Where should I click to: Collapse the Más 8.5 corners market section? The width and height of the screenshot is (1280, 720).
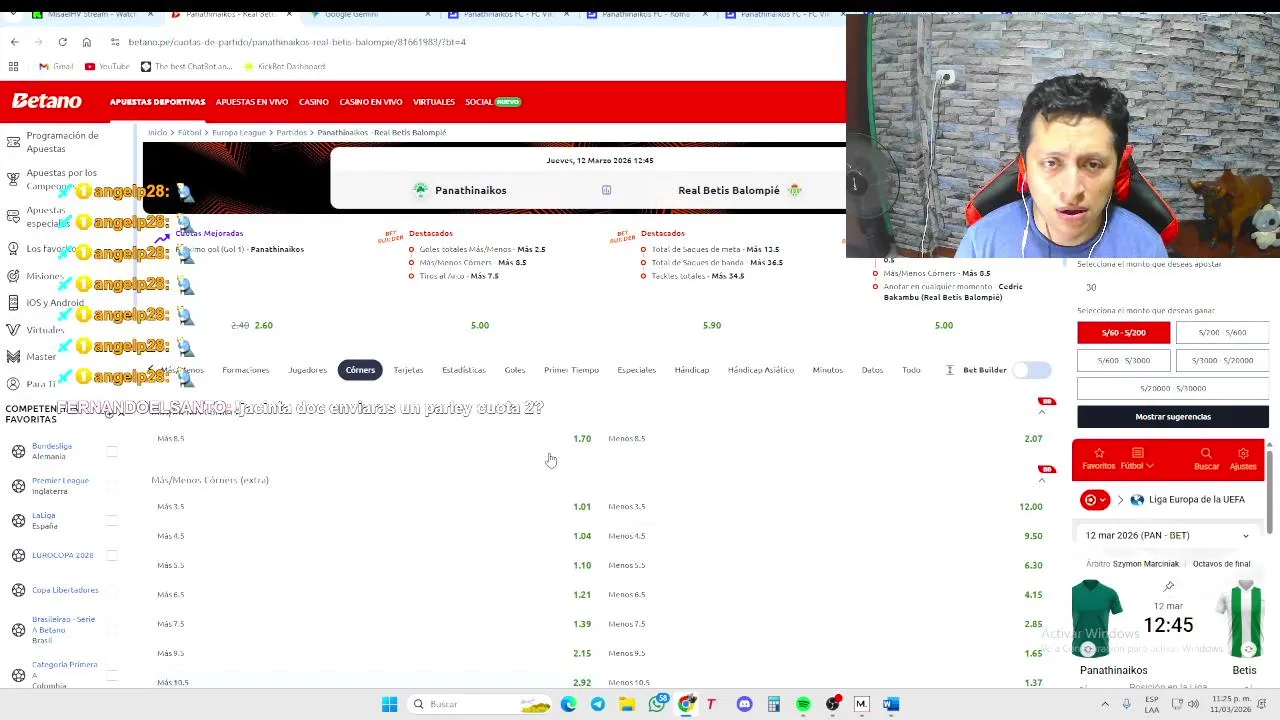pos(1041,412)
